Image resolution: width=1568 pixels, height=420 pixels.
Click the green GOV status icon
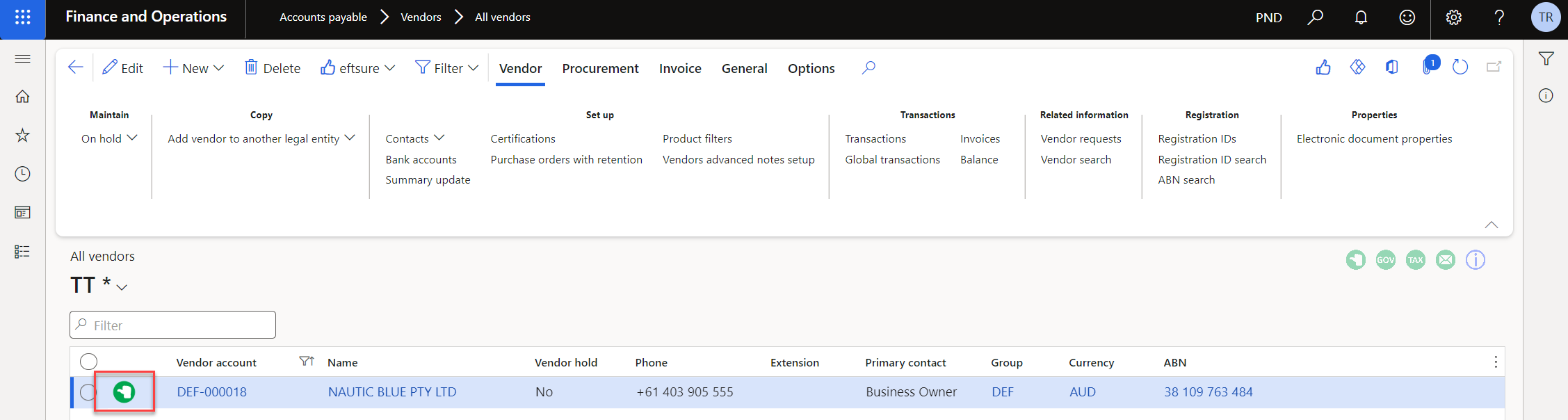(x=1385, y=260)
